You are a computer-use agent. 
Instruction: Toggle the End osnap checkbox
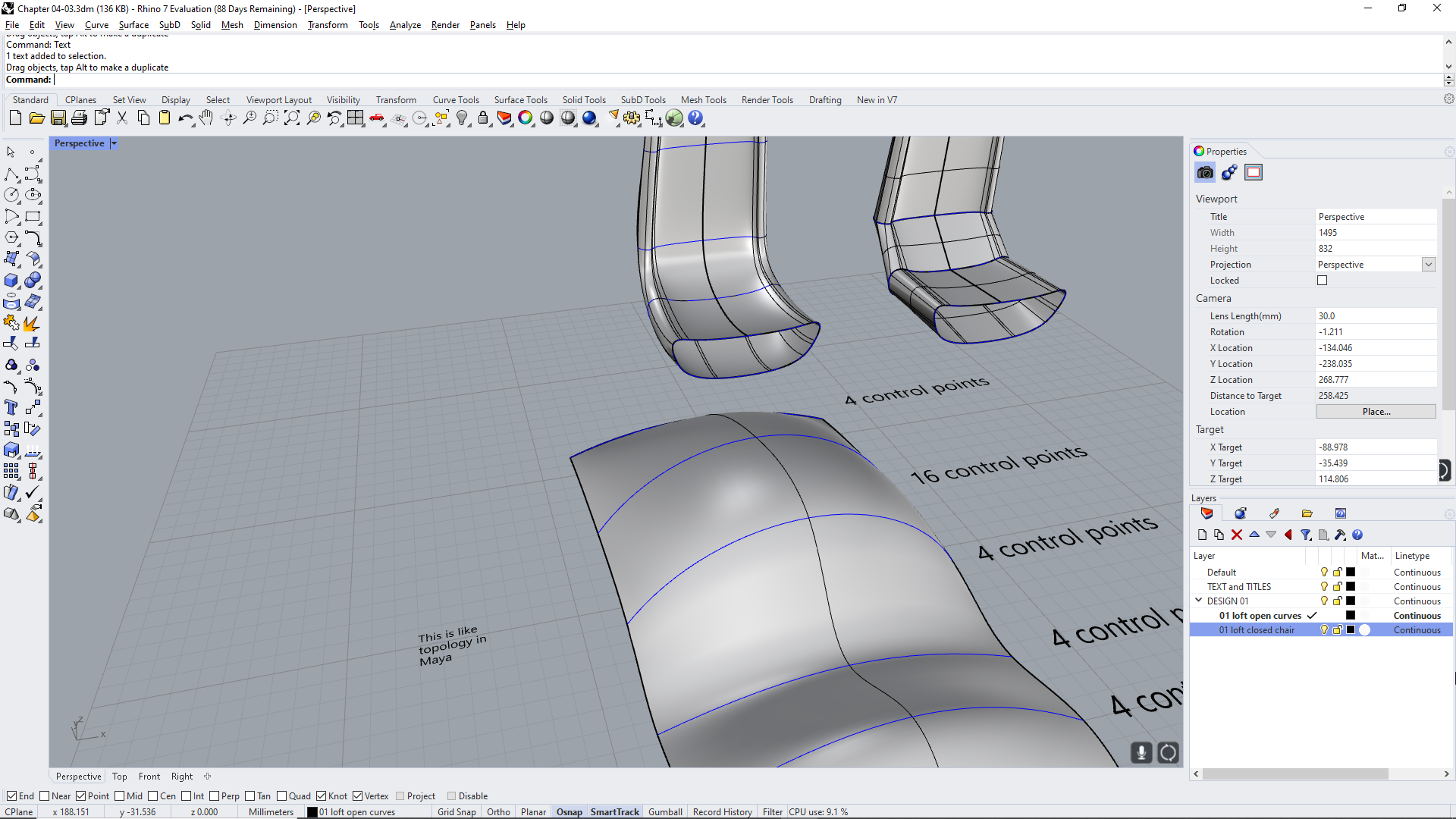click(11, 796)
